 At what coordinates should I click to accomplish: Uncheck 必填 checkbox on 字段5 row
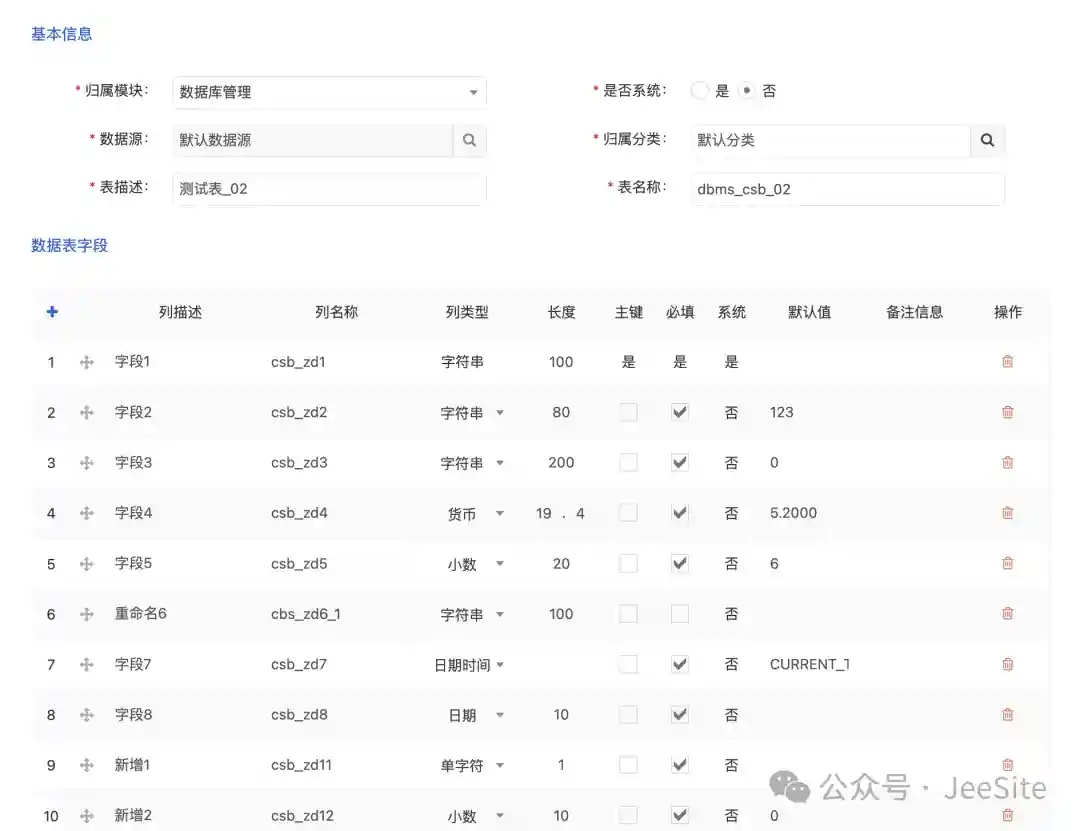point(680,563)
